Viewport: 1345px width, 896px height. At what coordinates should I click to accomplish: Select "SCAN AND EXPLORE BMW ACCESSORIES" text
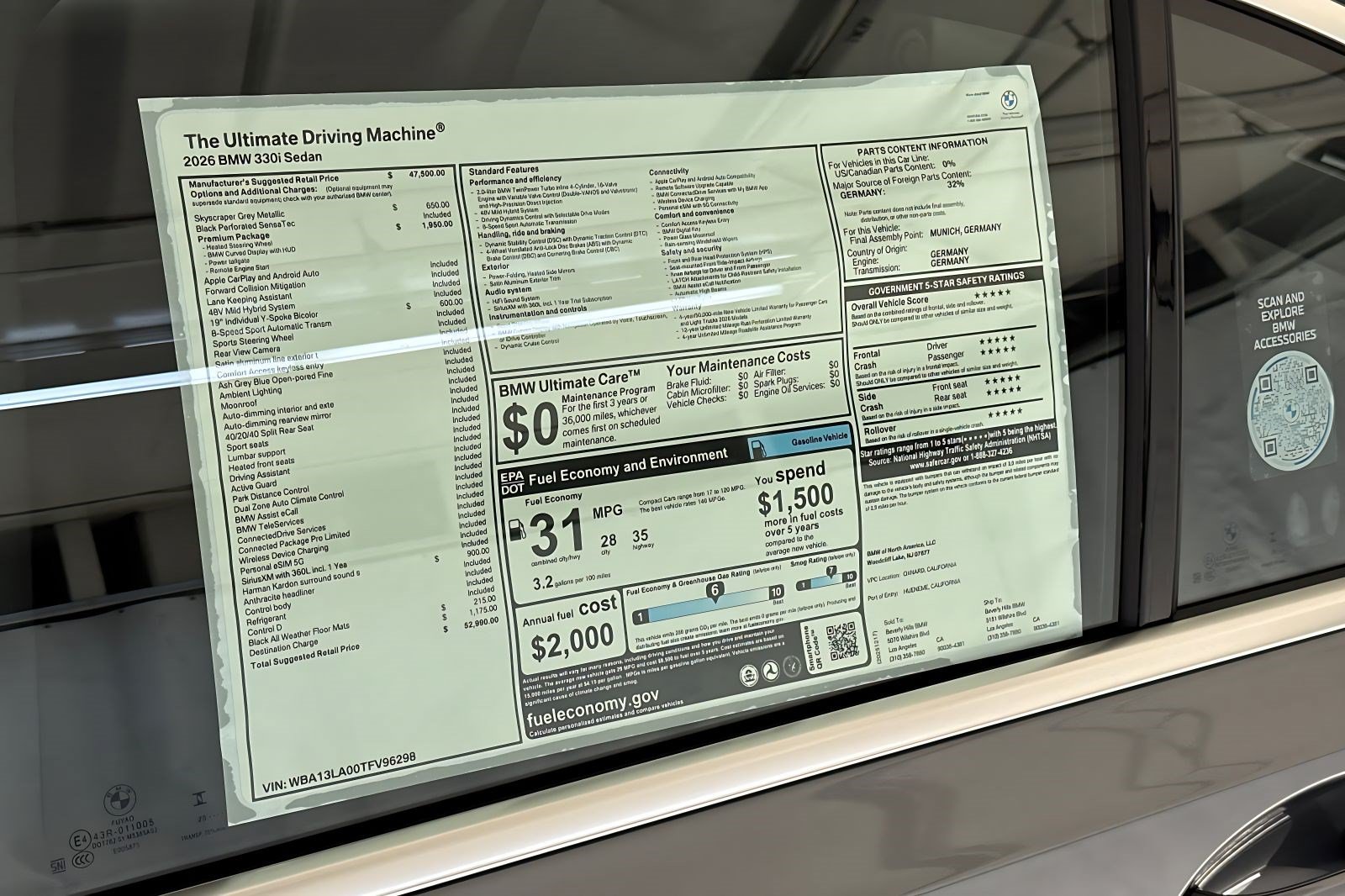[1284, 319]
